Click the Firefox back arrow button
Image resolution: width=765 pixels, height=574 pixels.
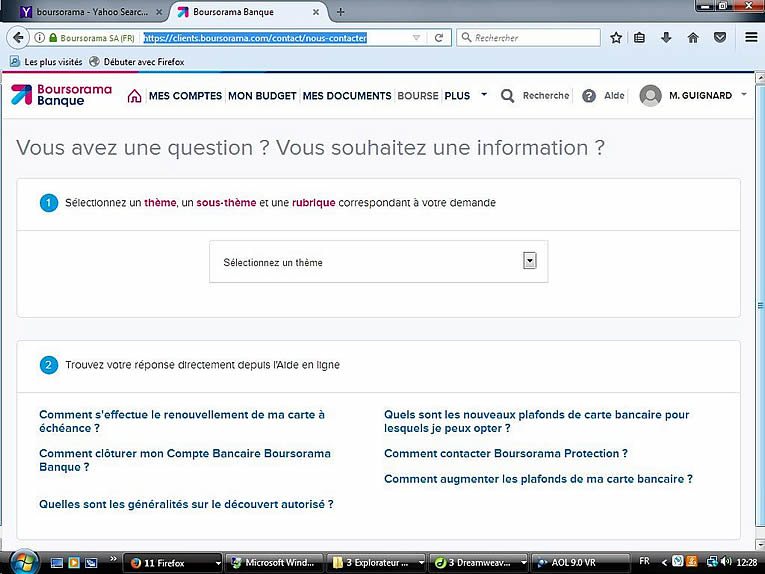[x=18, y=38]
